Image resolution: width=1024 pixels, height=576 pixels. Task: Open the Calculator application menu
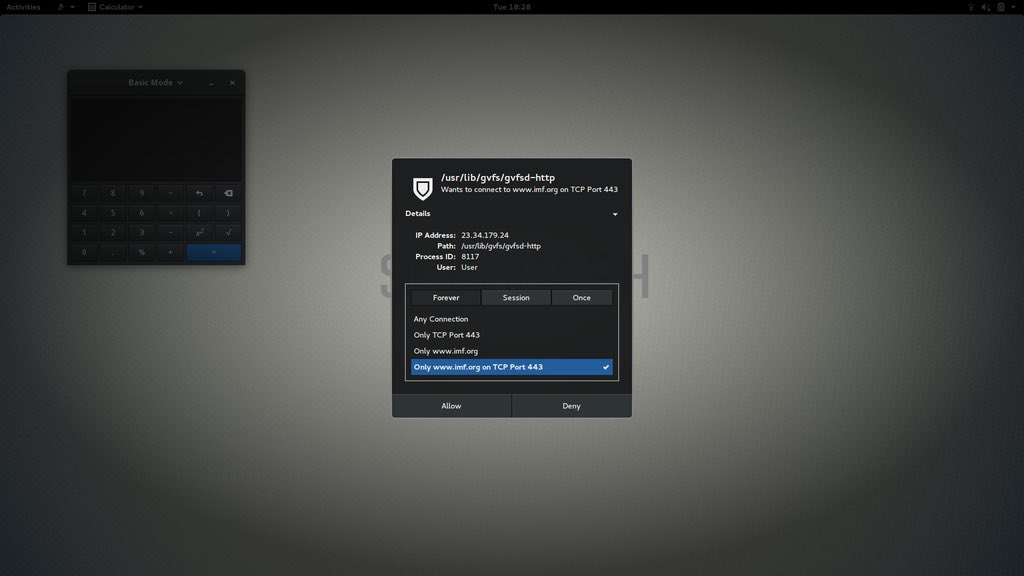pos(113,7)
